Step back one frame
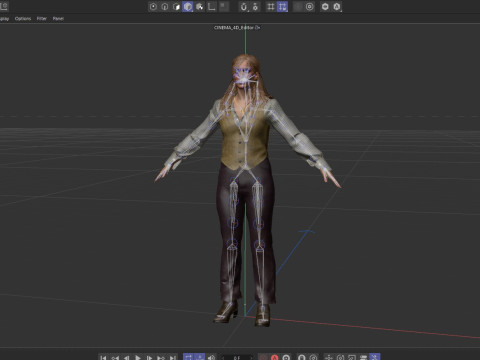This screenshot has width=480, height=360. tap(126, 358)
